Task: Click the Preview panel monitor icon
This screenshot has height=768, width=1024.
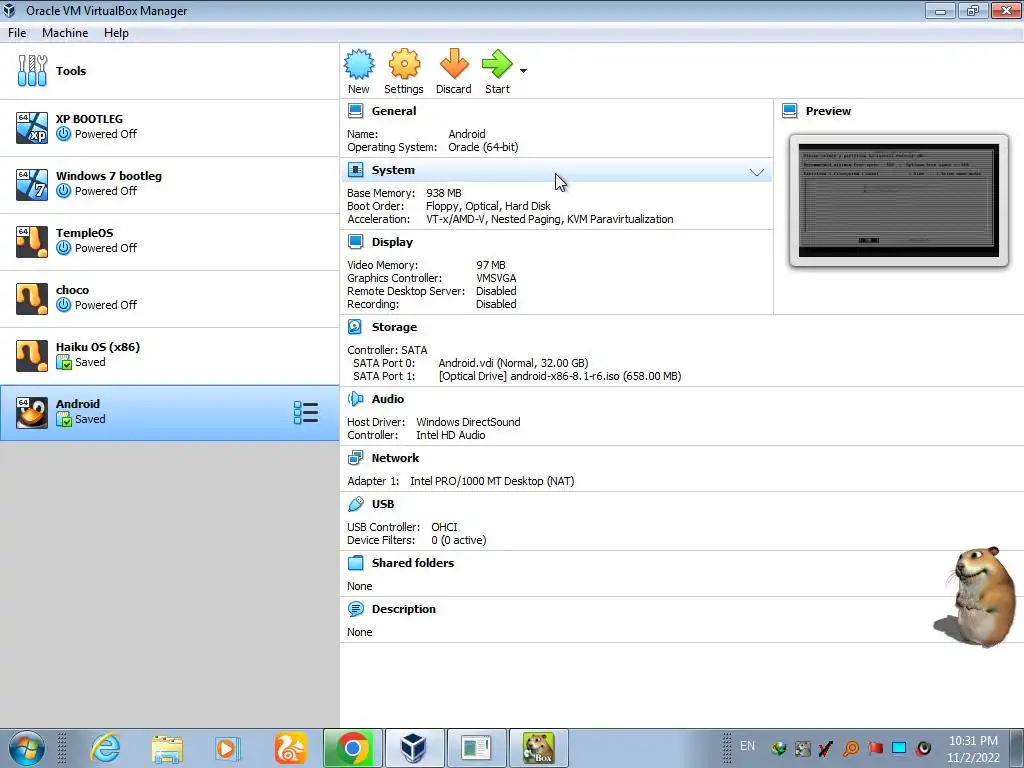Action: (790, 111)
